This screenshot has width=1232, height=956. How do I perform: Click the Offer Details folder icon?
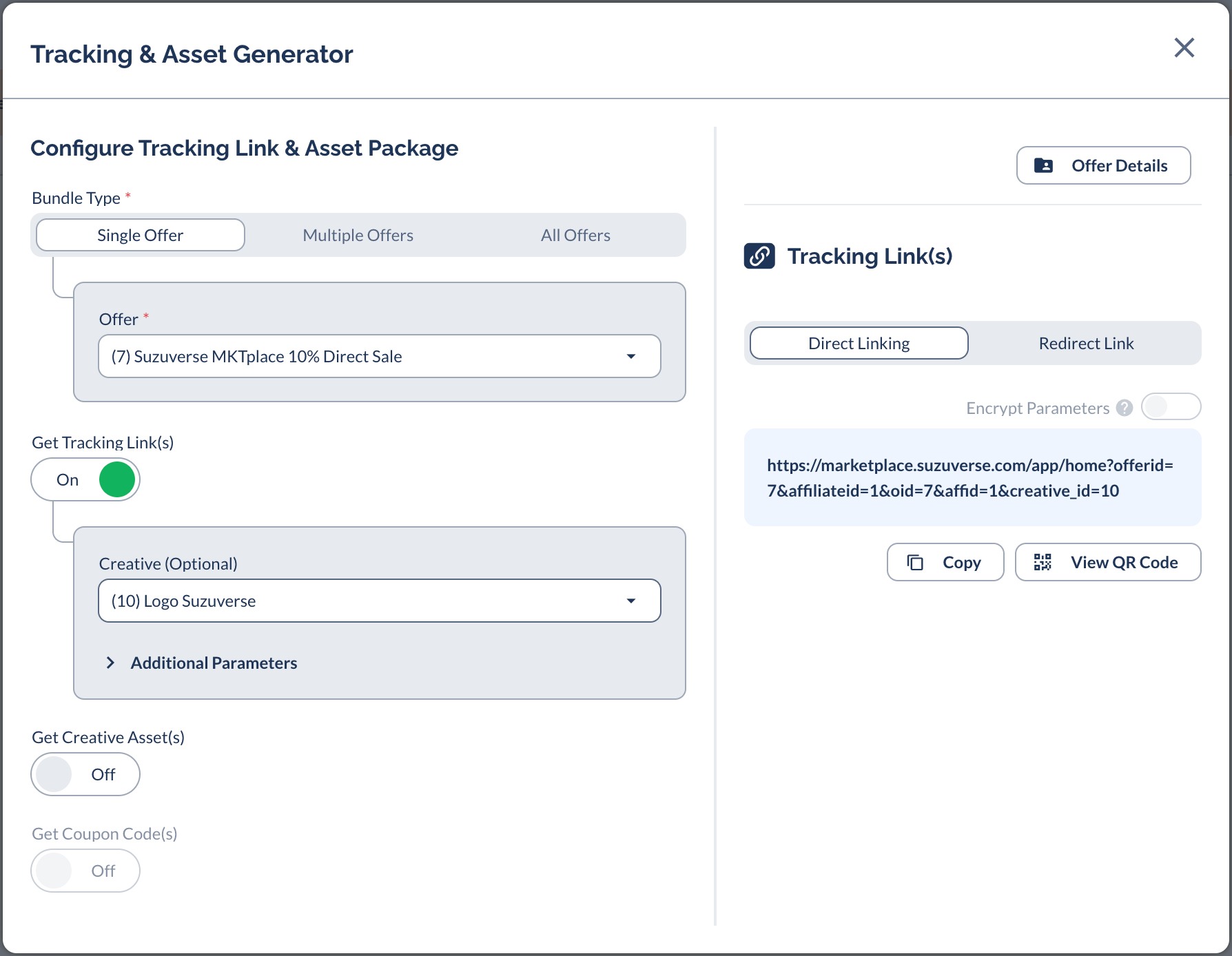1043,165
